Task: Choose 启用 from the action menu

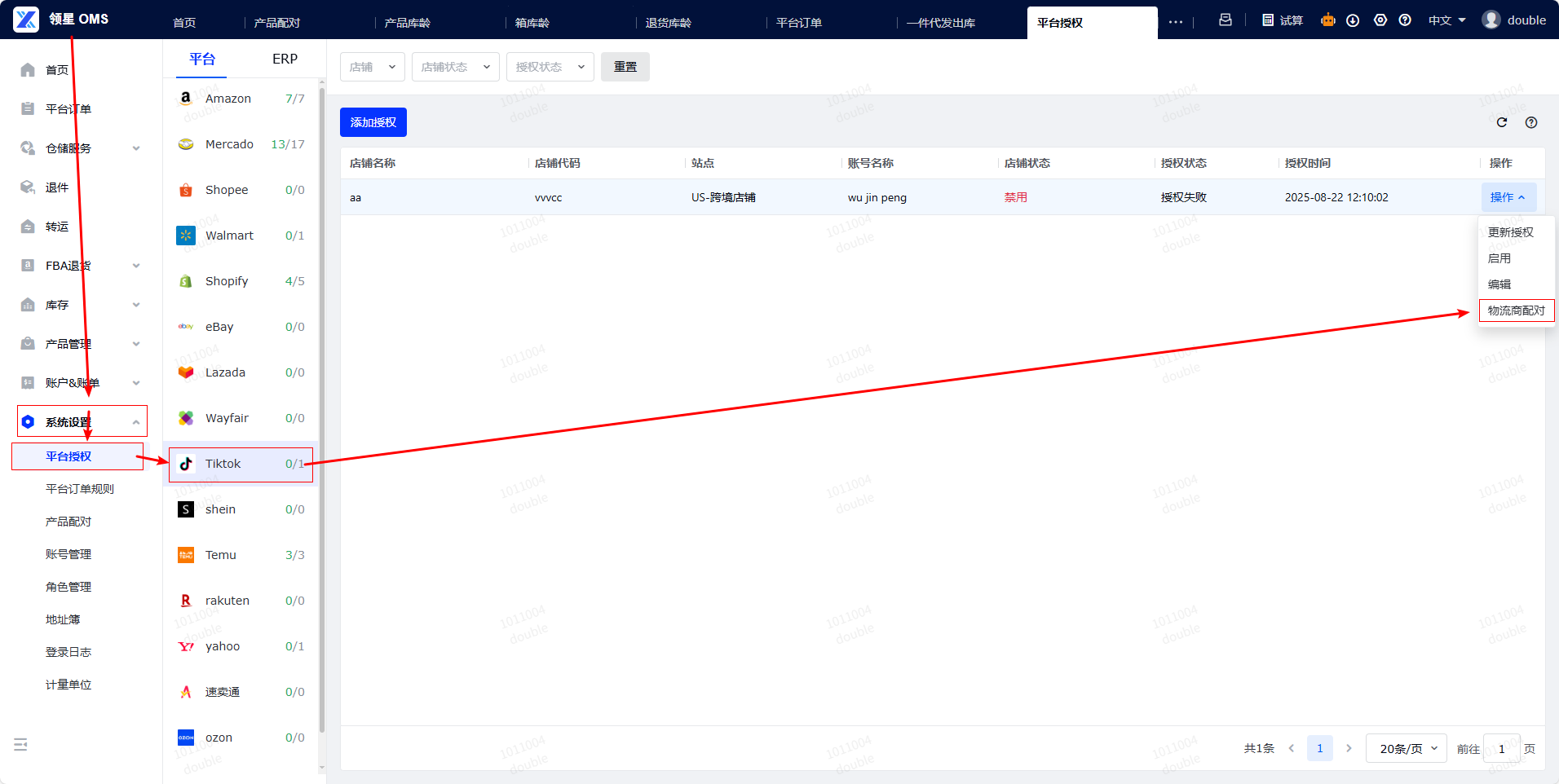Action: 1499,258
